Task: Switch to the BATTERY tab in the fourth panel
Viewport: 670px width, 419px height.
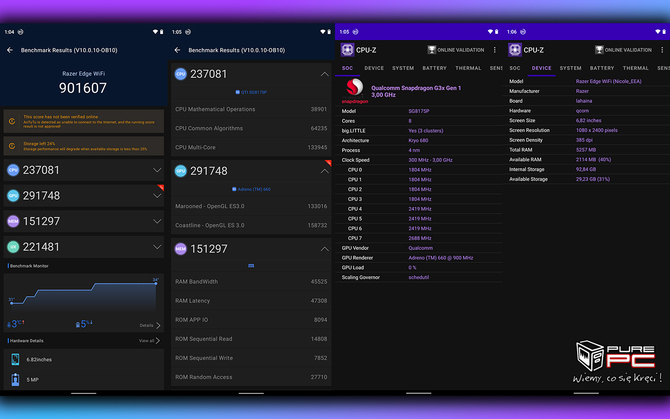Action: [x=602, y=68]
